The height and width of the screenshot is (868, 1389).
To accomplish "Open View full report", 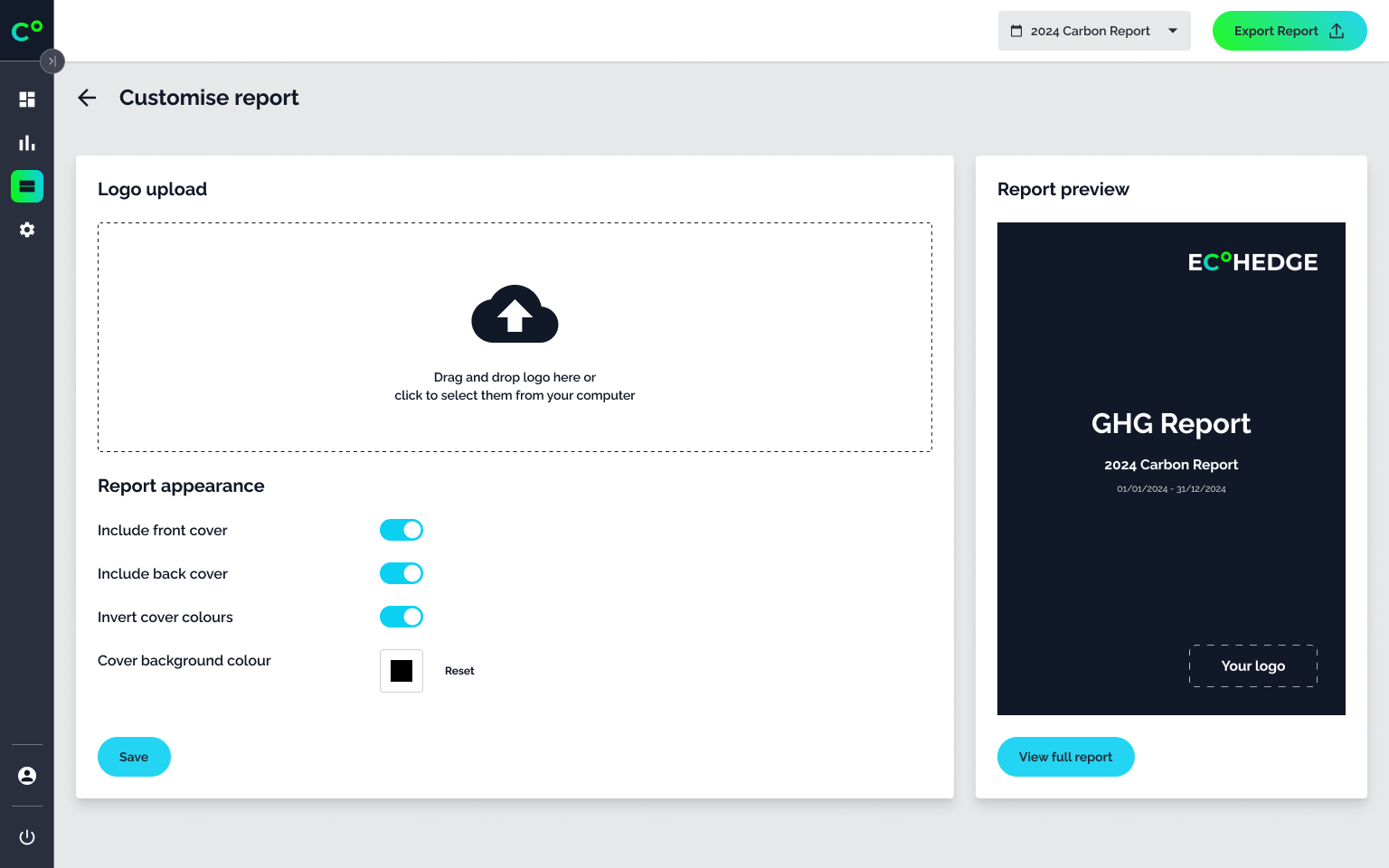I will click(x=1065, y=757).
